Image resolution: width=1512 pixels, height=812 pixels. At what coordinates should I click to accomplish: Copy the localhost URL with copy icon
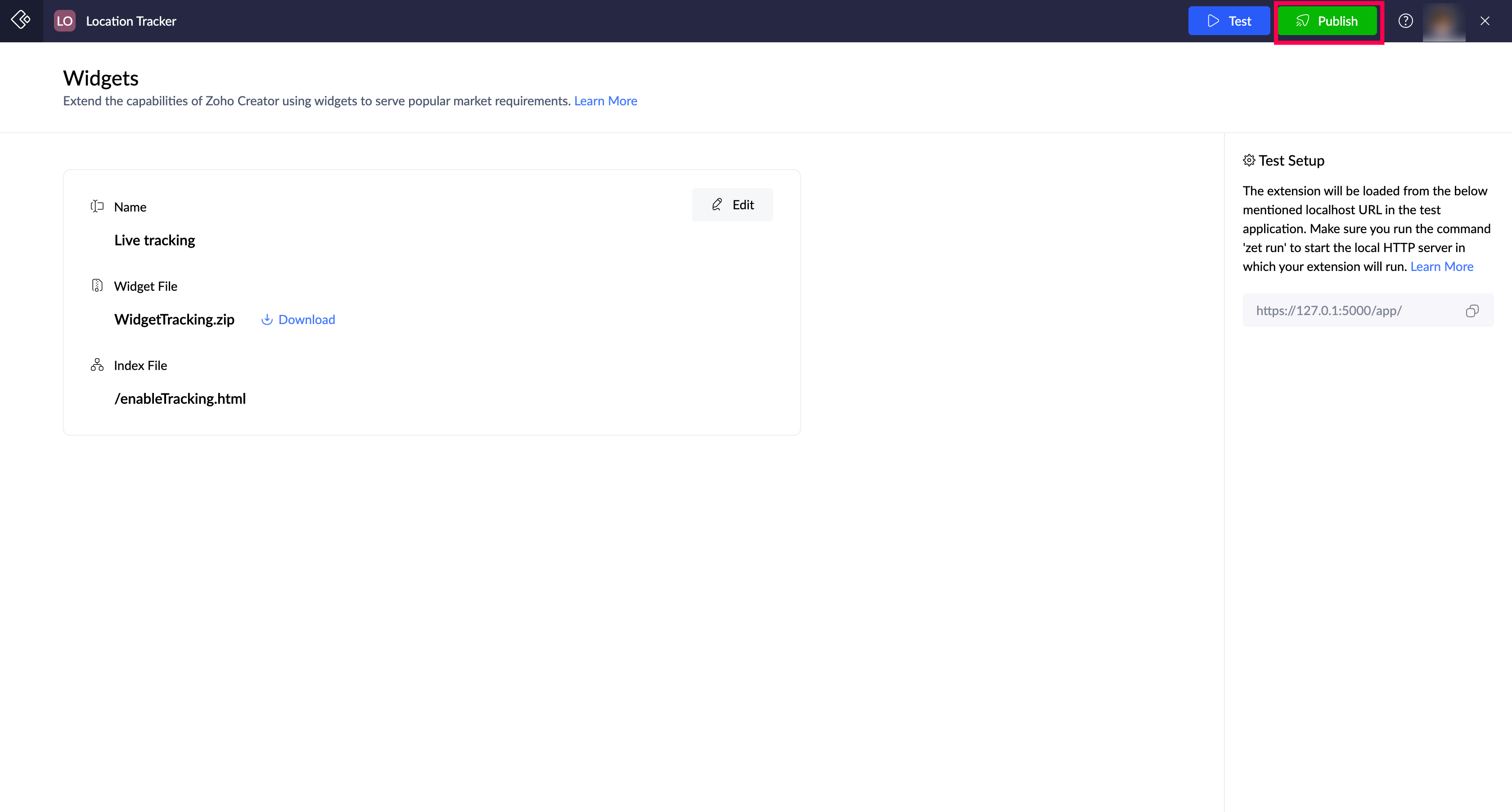(x=1471, y=311)
